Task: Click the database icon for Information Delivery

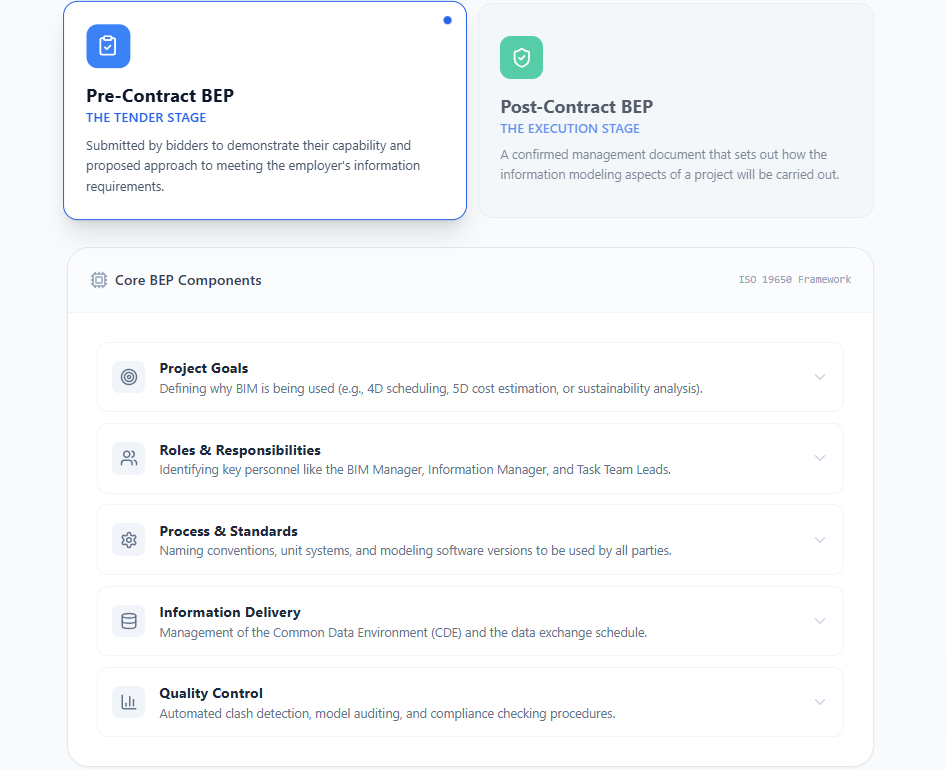Action: (129, 621)
